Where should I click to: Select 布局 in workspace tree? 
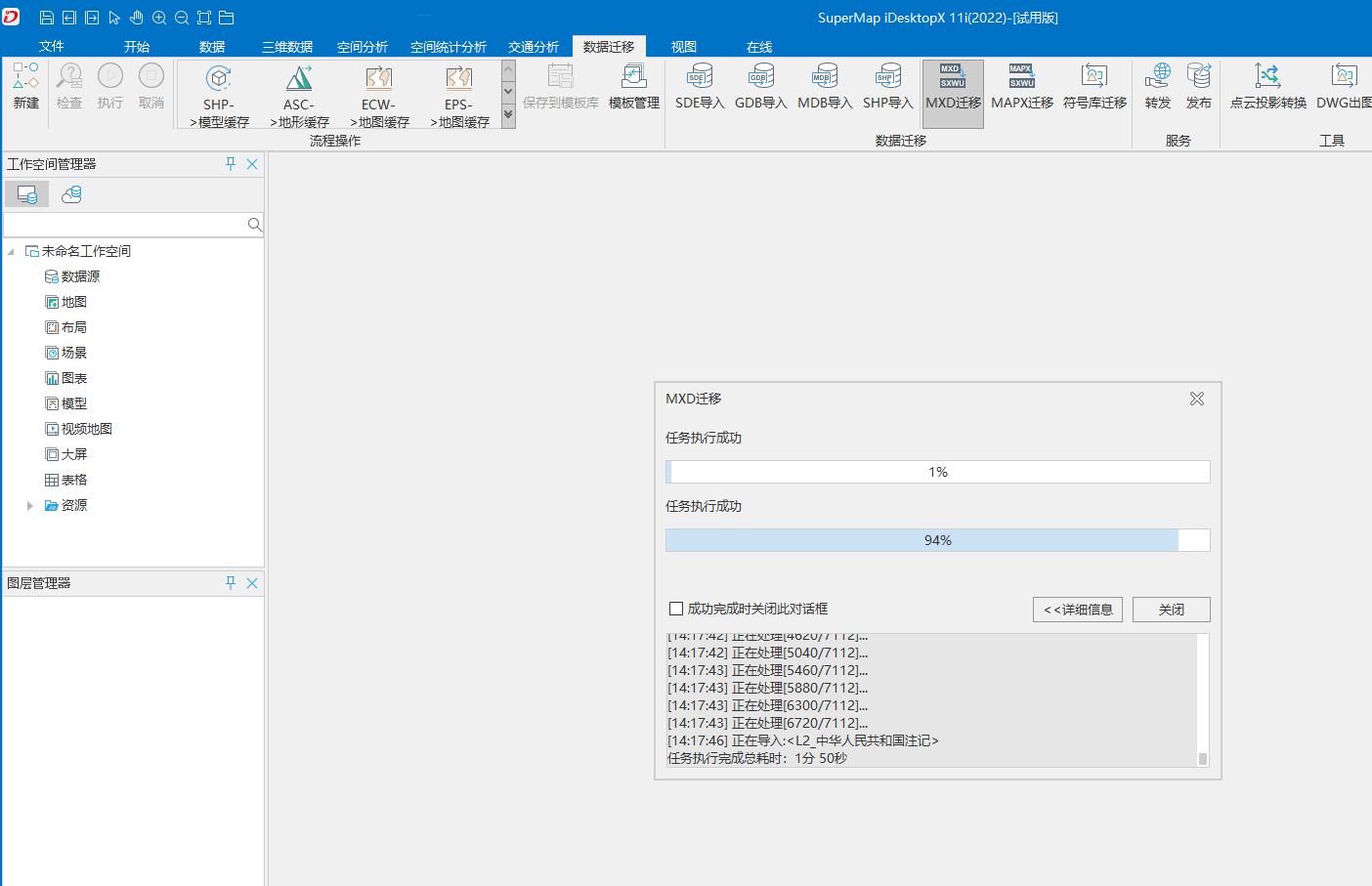point(66,327)
